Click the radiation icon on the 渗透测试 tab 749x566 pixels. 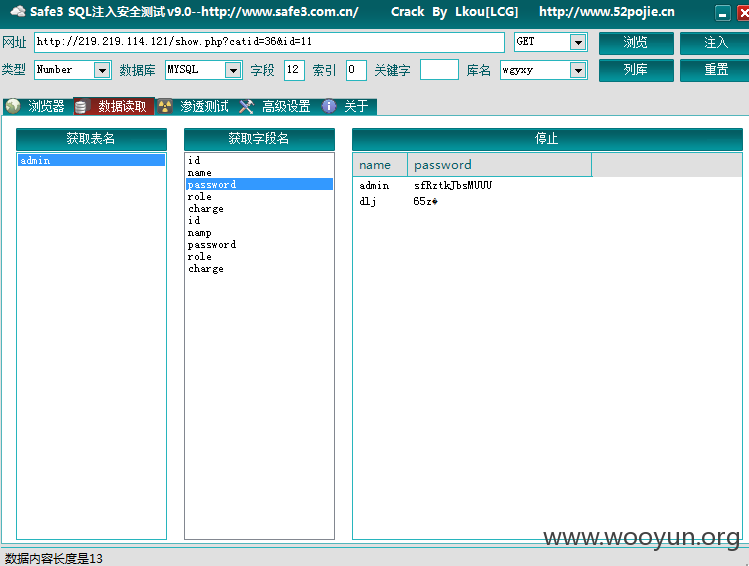tap(165, 107)
